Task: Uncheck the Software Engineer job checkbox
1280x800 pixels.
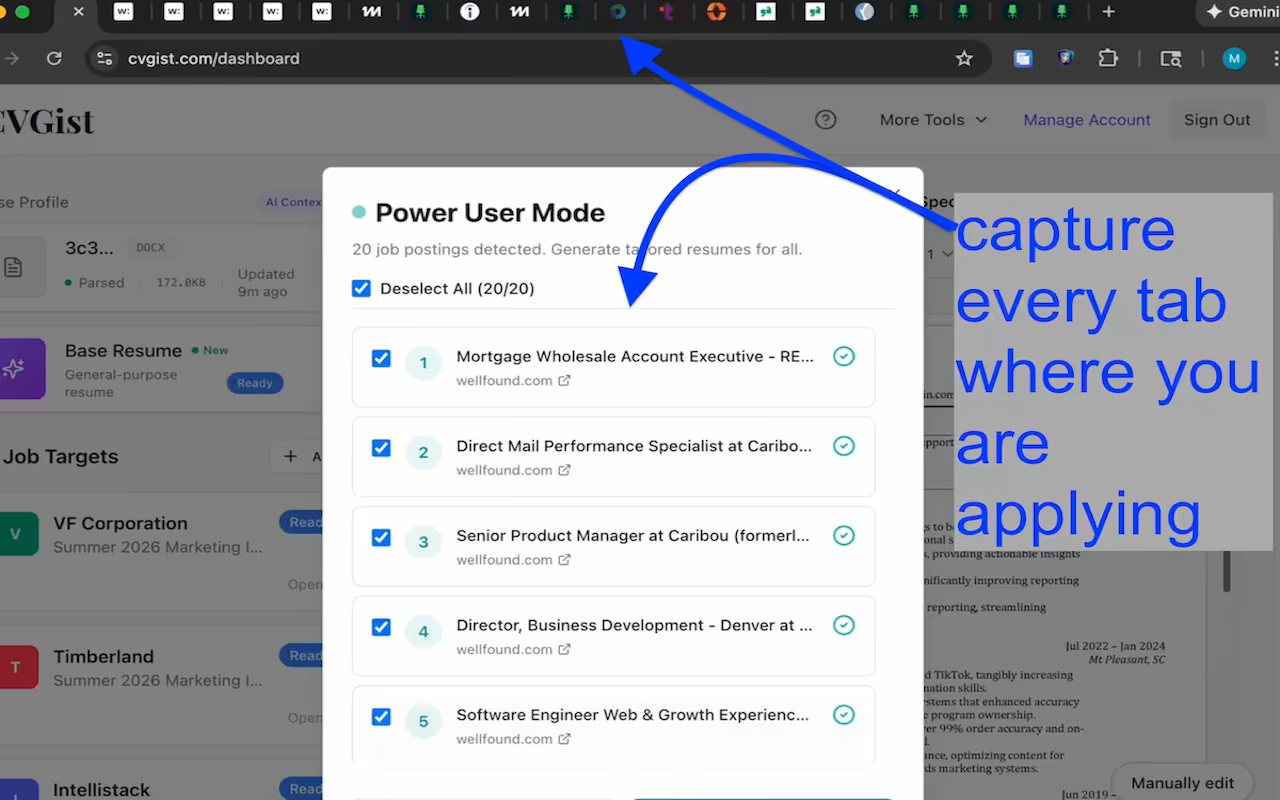Action: point(381,716)
